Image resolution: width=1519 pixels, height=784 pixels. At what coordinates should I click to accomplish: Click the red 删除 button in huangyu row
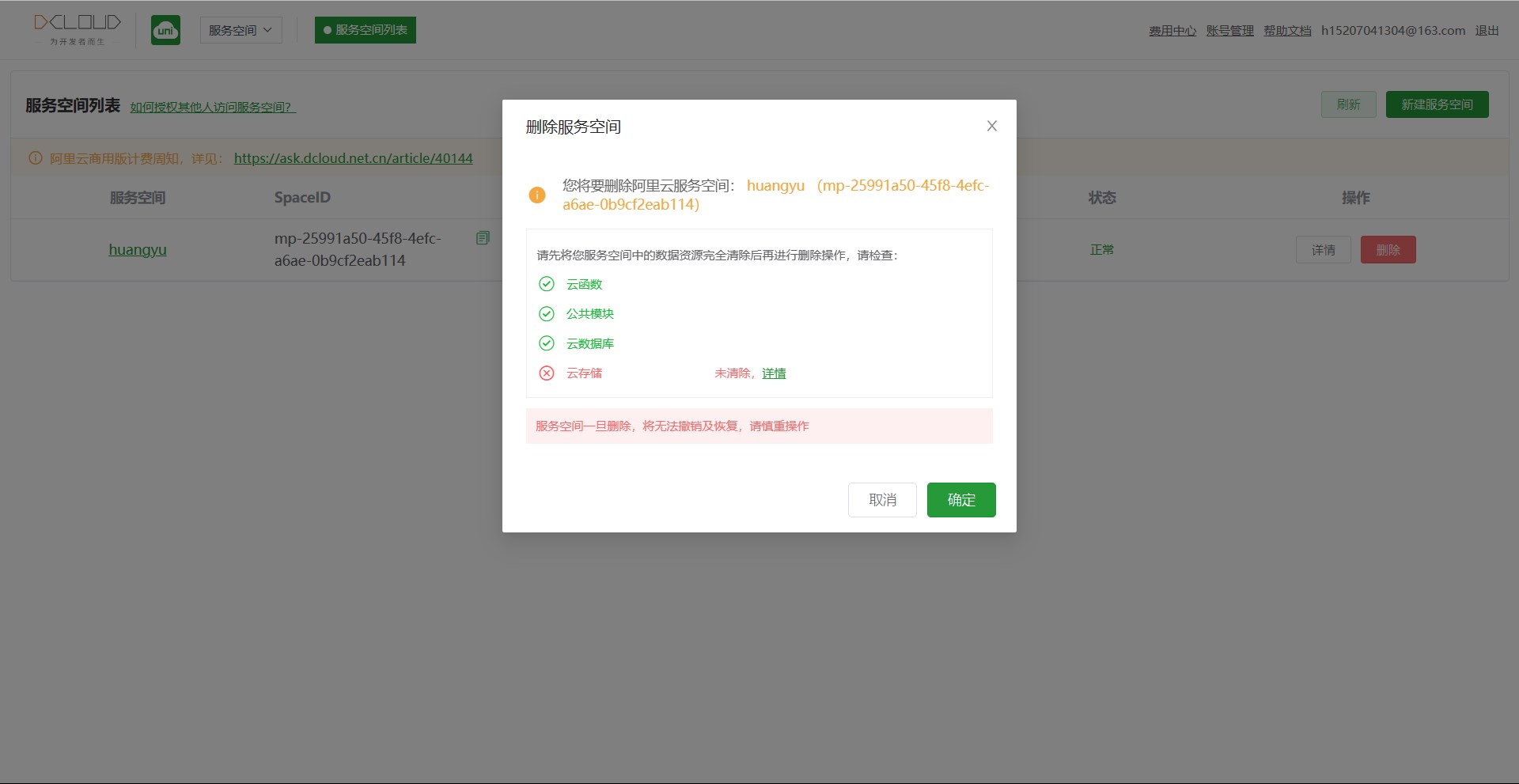(x=1388, y=250)
